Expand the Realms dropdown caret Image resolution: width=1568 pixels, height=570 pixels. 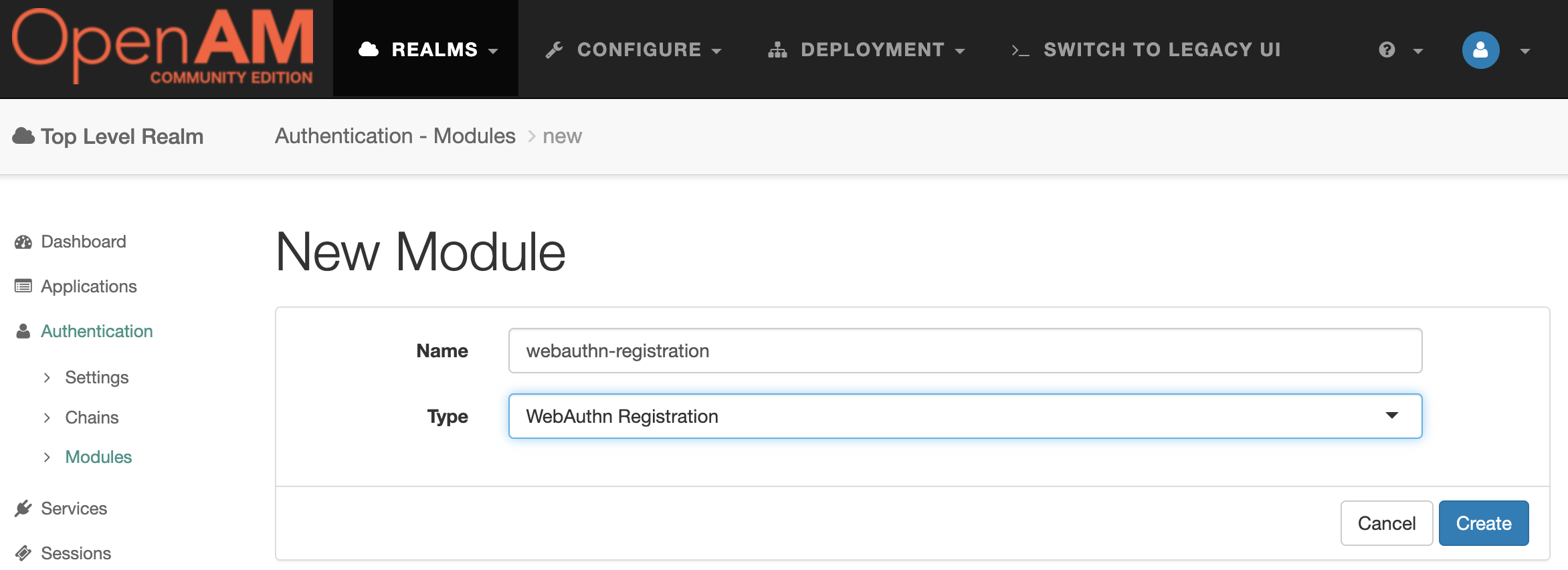(493, 52)
